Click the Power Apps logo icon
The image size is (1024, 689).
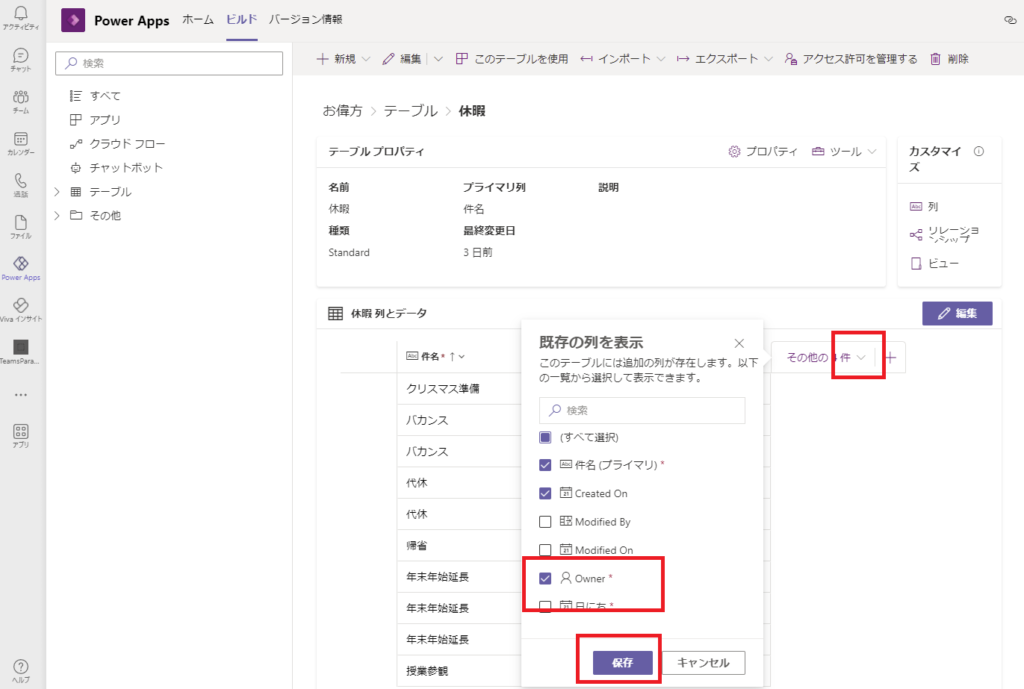pyautogui.click(x=73, y=20)
